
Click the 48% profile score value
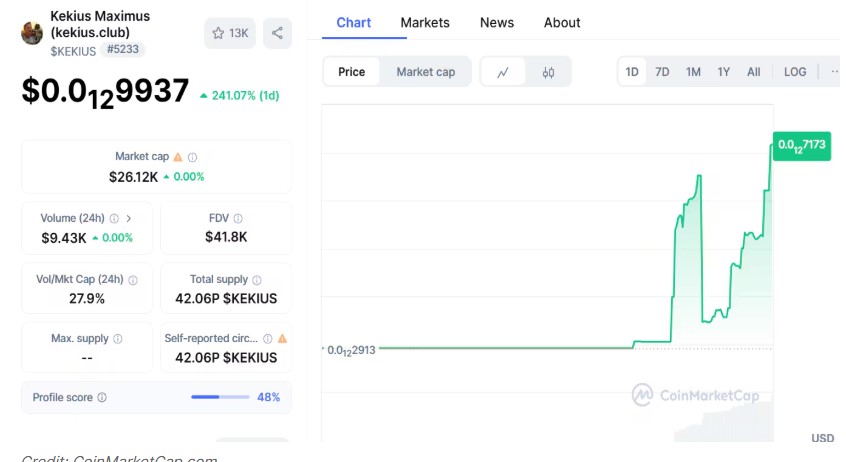pos(268,397)
